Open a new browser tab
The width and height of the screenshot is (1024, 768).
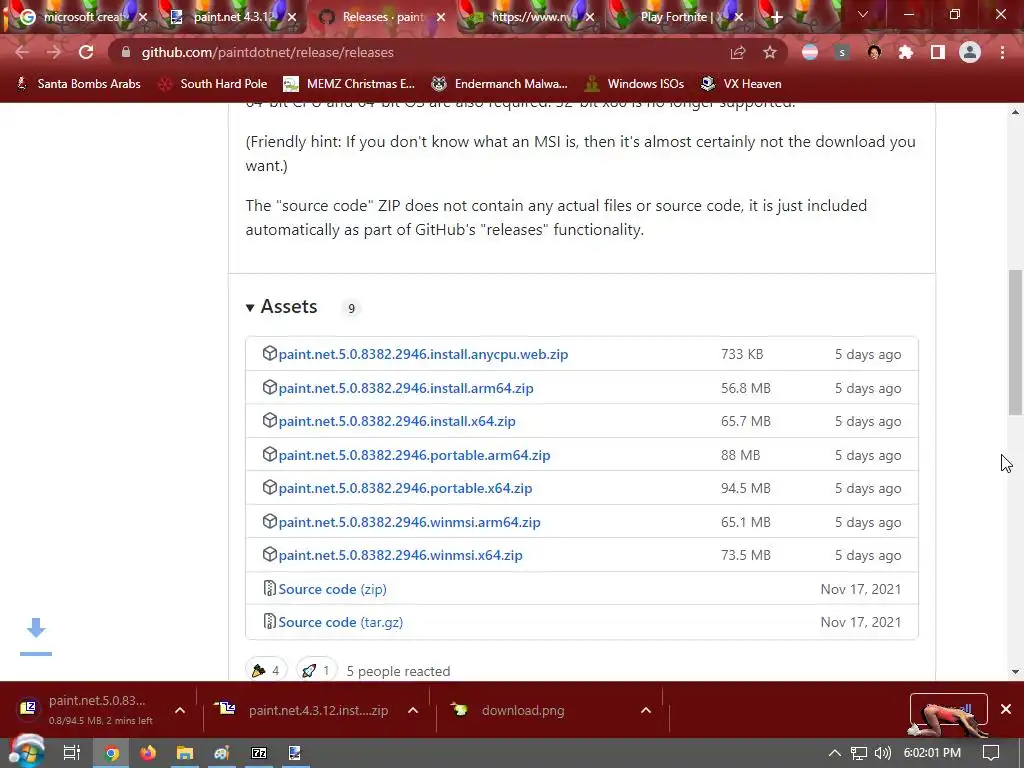pyautogui.click(x=776, y=17)
